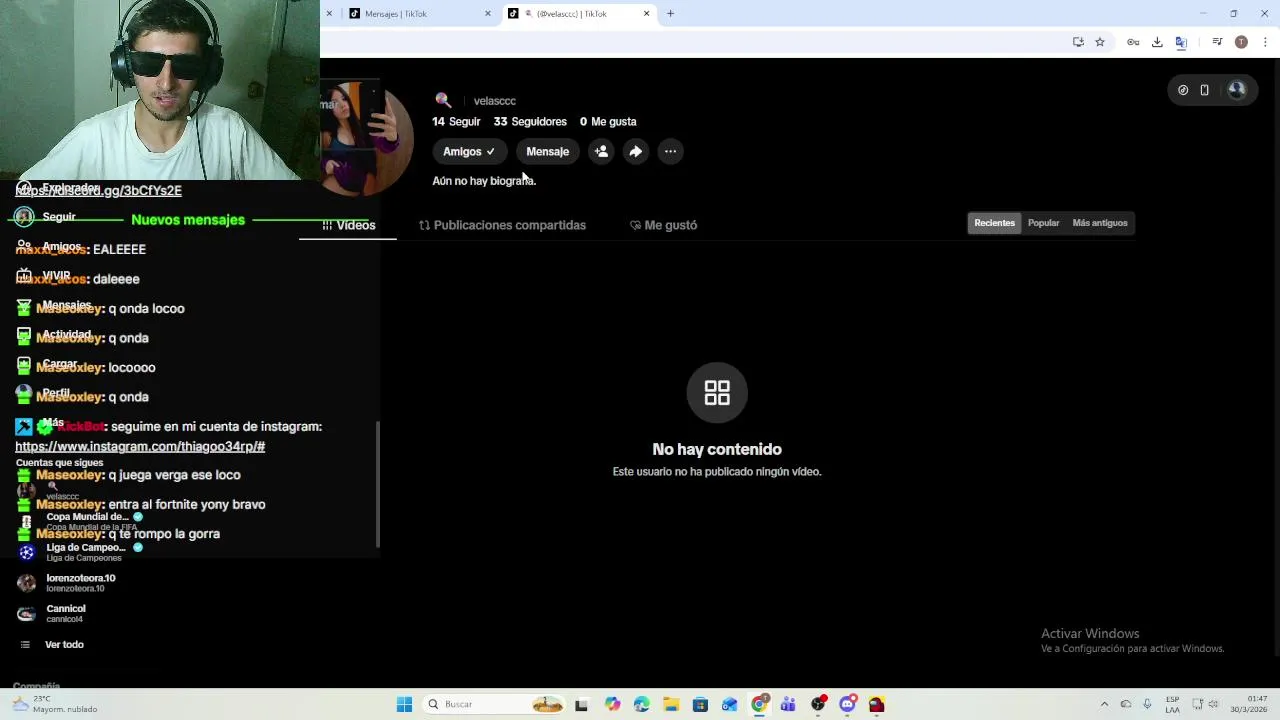Screen dimensions: 1280x720
Task: Open the Windows Start menu
Action: pos(404,704)
